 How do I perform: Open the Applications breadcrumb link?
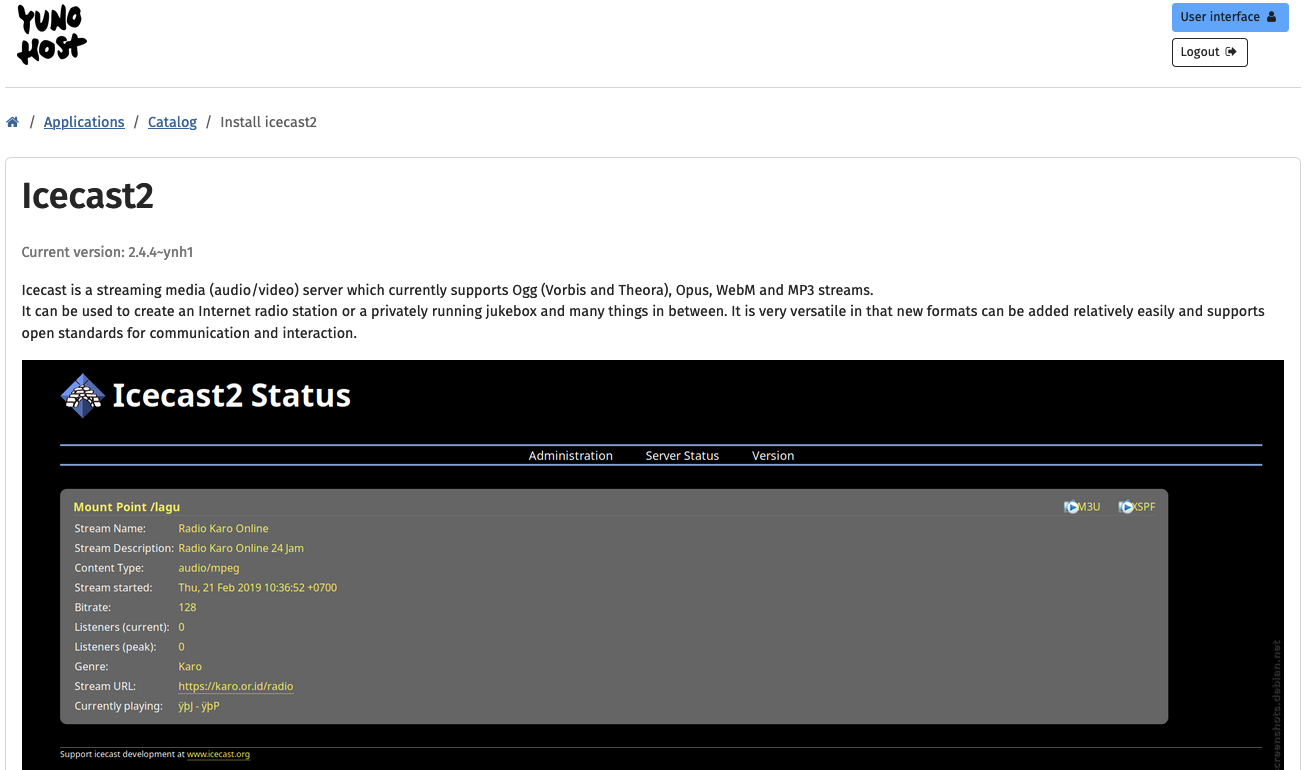coord(84,122)
